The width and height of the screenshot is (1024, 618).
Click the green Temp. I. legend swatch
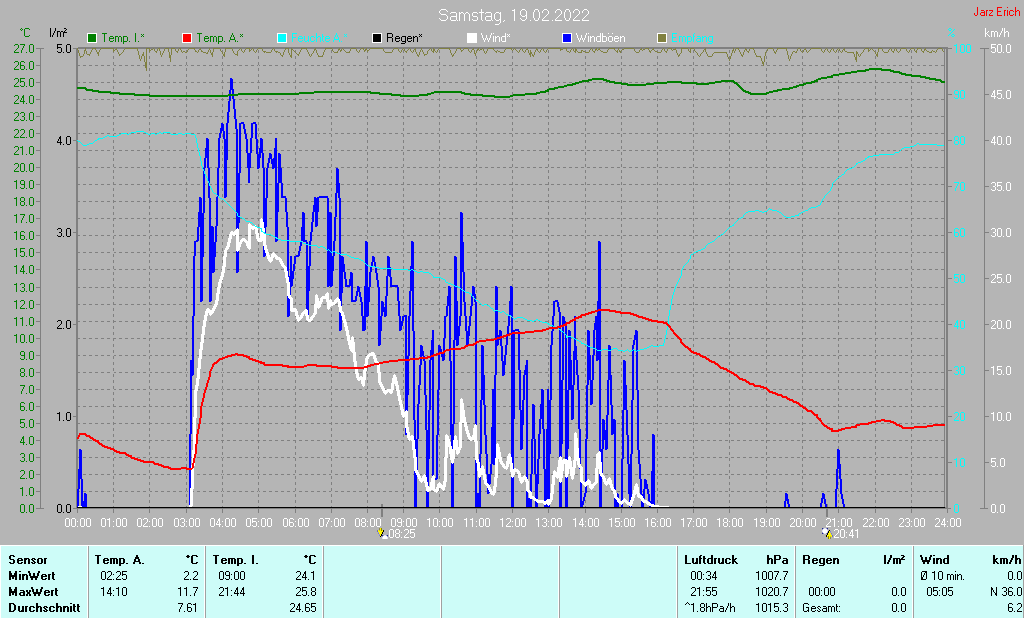tap(92, 38)
